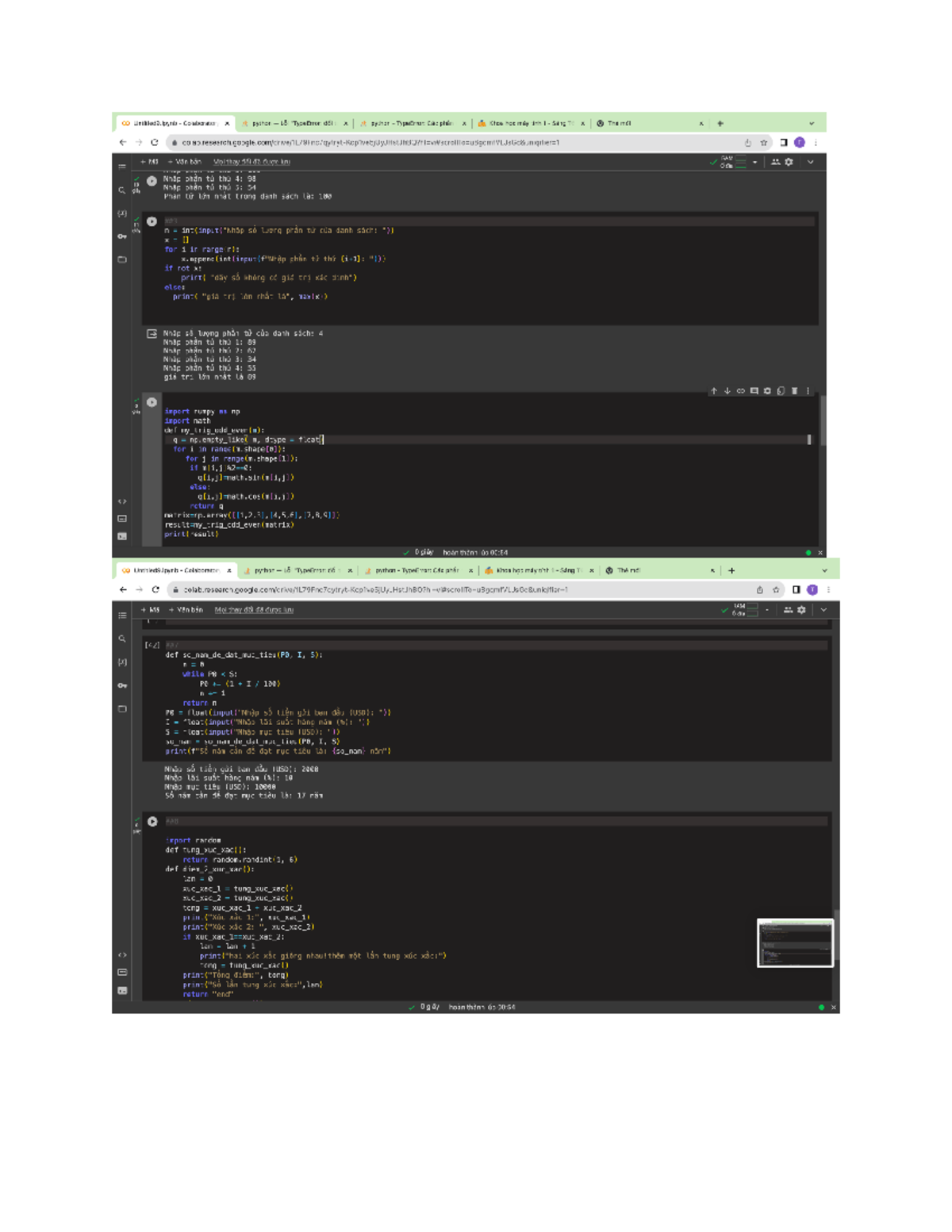
Task: Run the 'import random' dice cell
Action: [x=152, y=822]
